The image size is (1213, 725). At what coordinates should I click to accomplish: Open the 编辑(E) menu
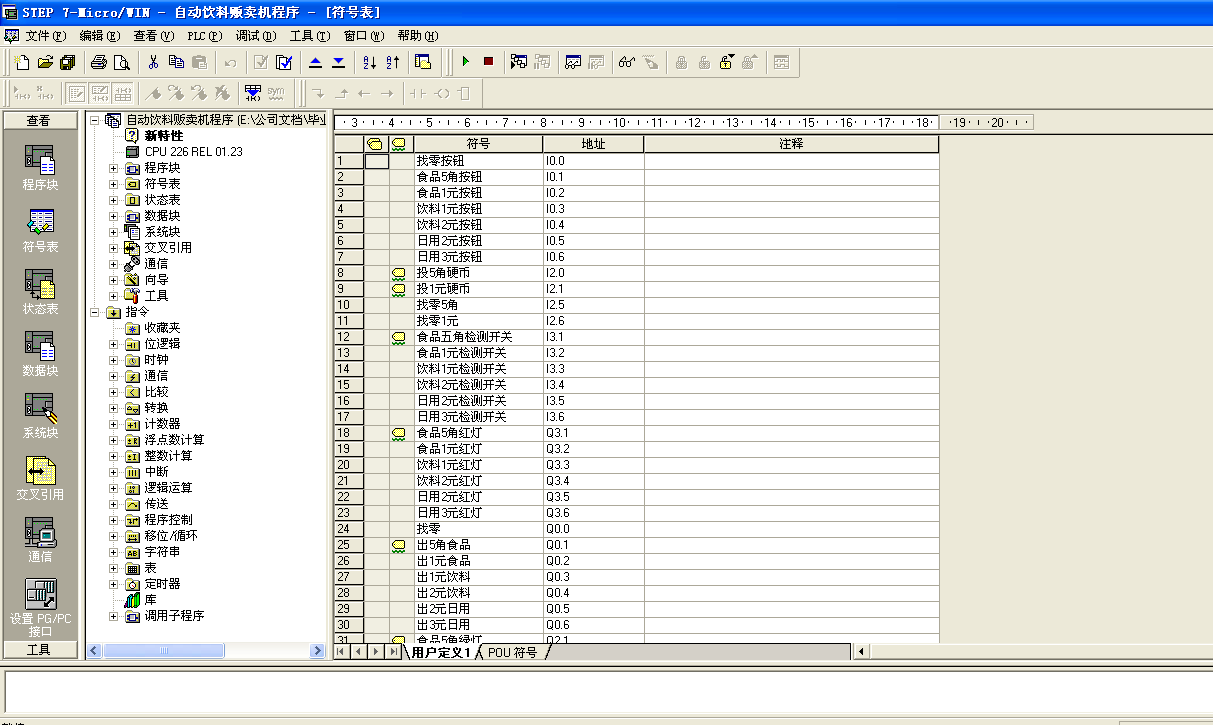(100, 35)
